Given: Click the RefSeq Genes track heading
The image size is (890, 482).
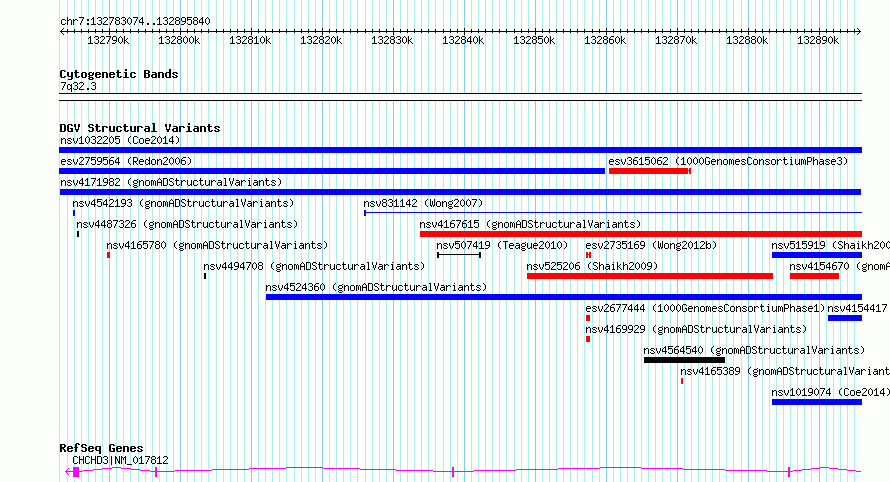Looking at the screenshot, I should point(101,448).
